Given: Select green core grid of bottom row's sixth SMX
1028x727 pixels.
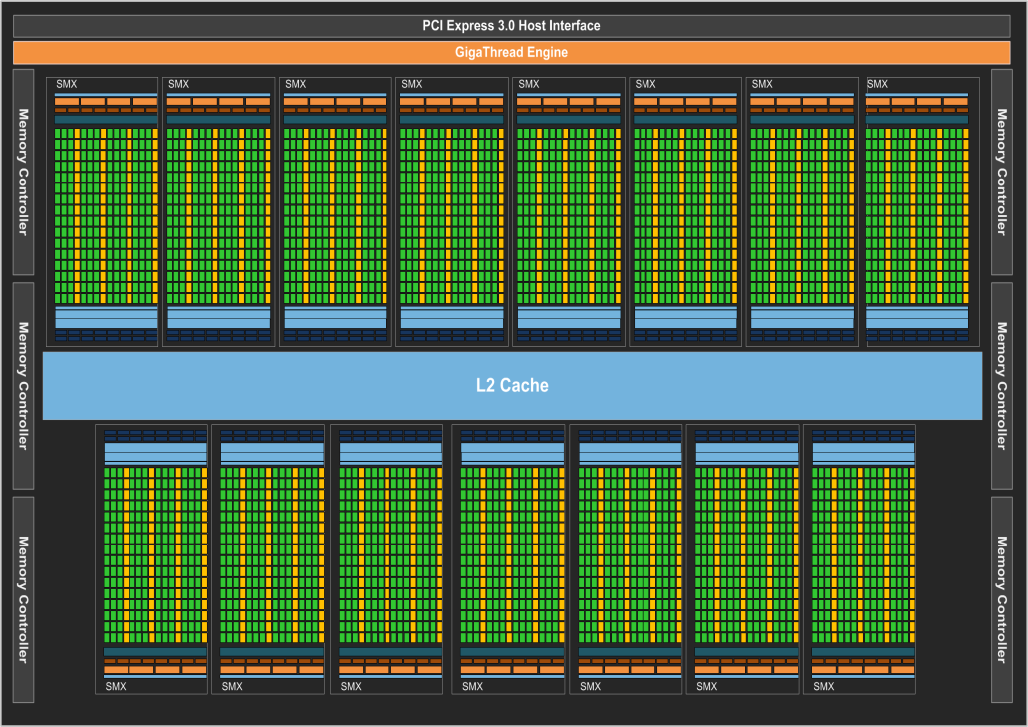Looking at the screenshot, I should pyautogui.click(x=743, y=555).
